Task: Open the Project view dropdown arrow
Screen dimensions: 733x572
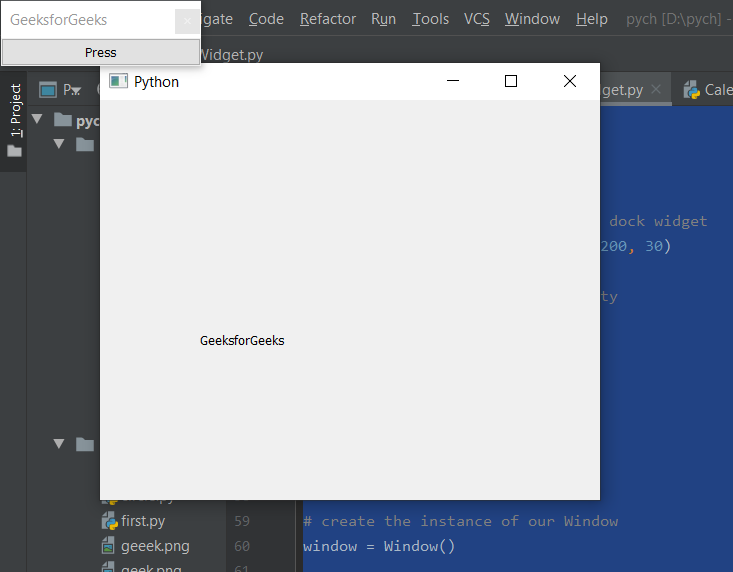Action: (78, 91)
